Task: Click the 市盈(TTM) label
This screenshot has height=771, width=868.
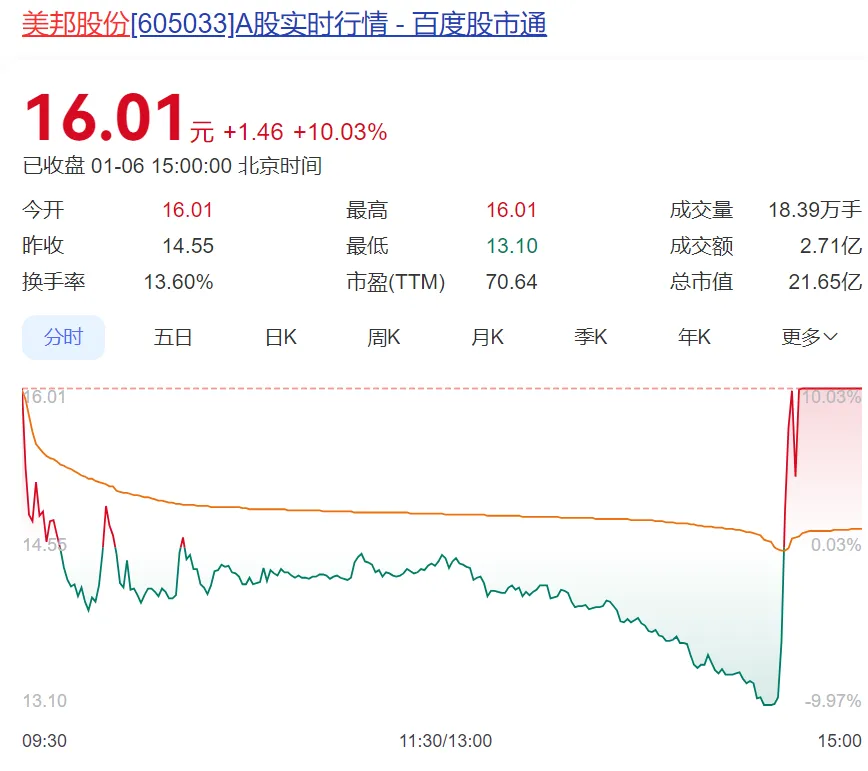Action: click(x=395, y=282)
